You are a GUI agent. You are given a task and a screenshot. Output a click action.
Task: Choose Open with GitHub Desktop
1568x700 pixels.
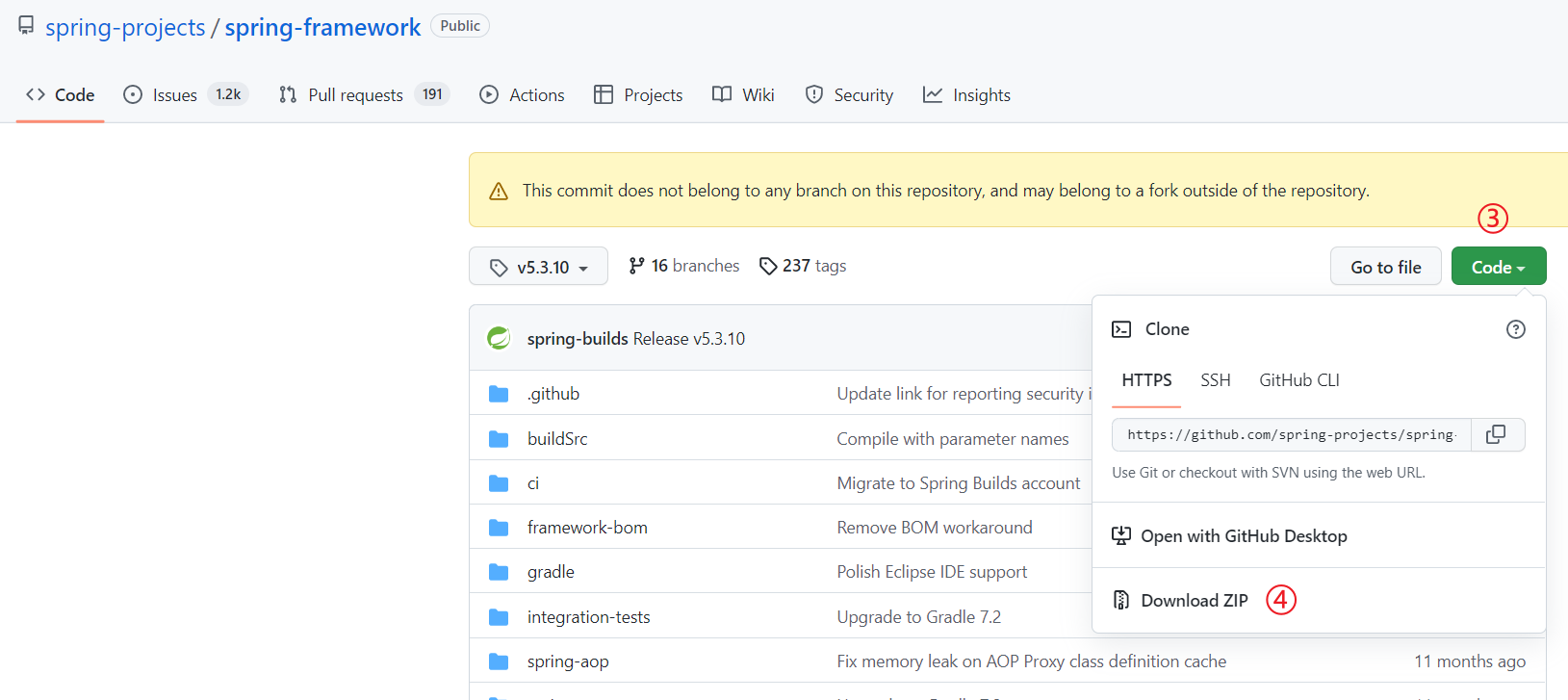click(x=1243, y=536)
